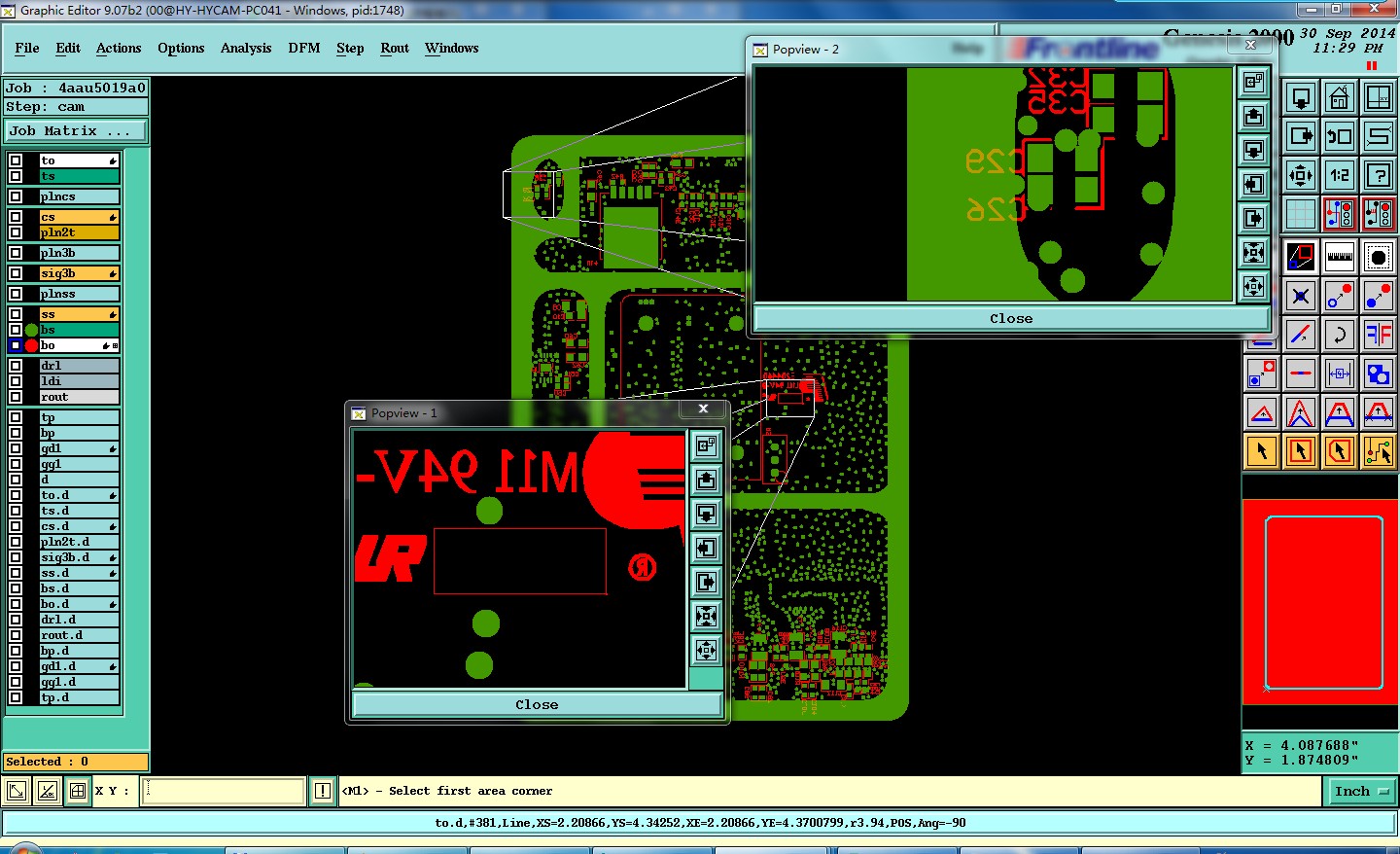The image size is (1400, 854).
Task: Toggle display checkbox for layer 'cs'
Action: pyautogui.click(x=16, y=217)
